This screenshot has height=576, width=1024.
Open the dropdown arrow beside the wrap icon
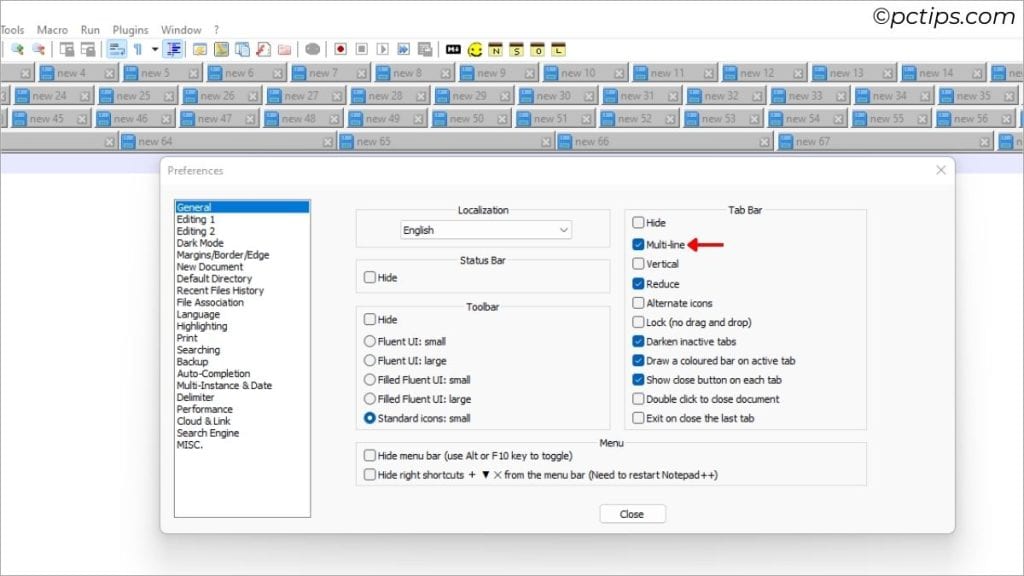(x=155, y=49)
